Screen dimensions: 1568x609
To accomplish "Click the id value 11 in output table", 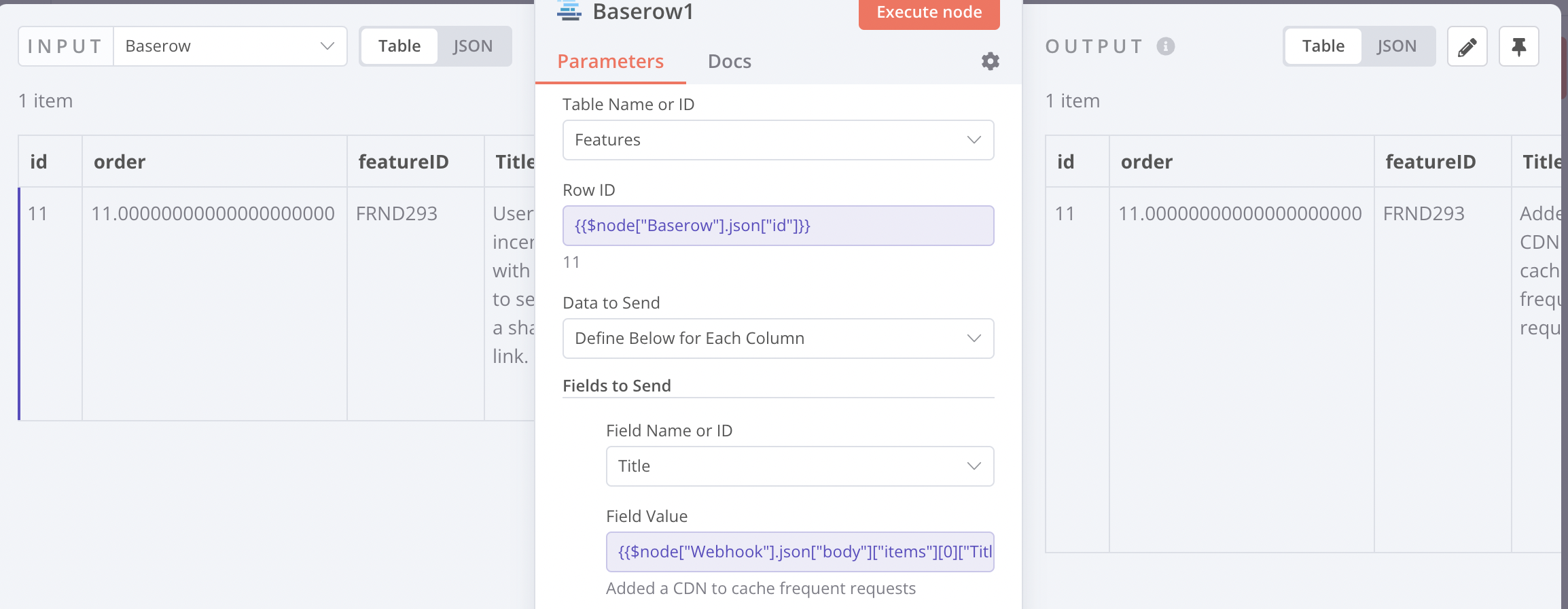I will pyautogui.click(x=1065, y=213).
